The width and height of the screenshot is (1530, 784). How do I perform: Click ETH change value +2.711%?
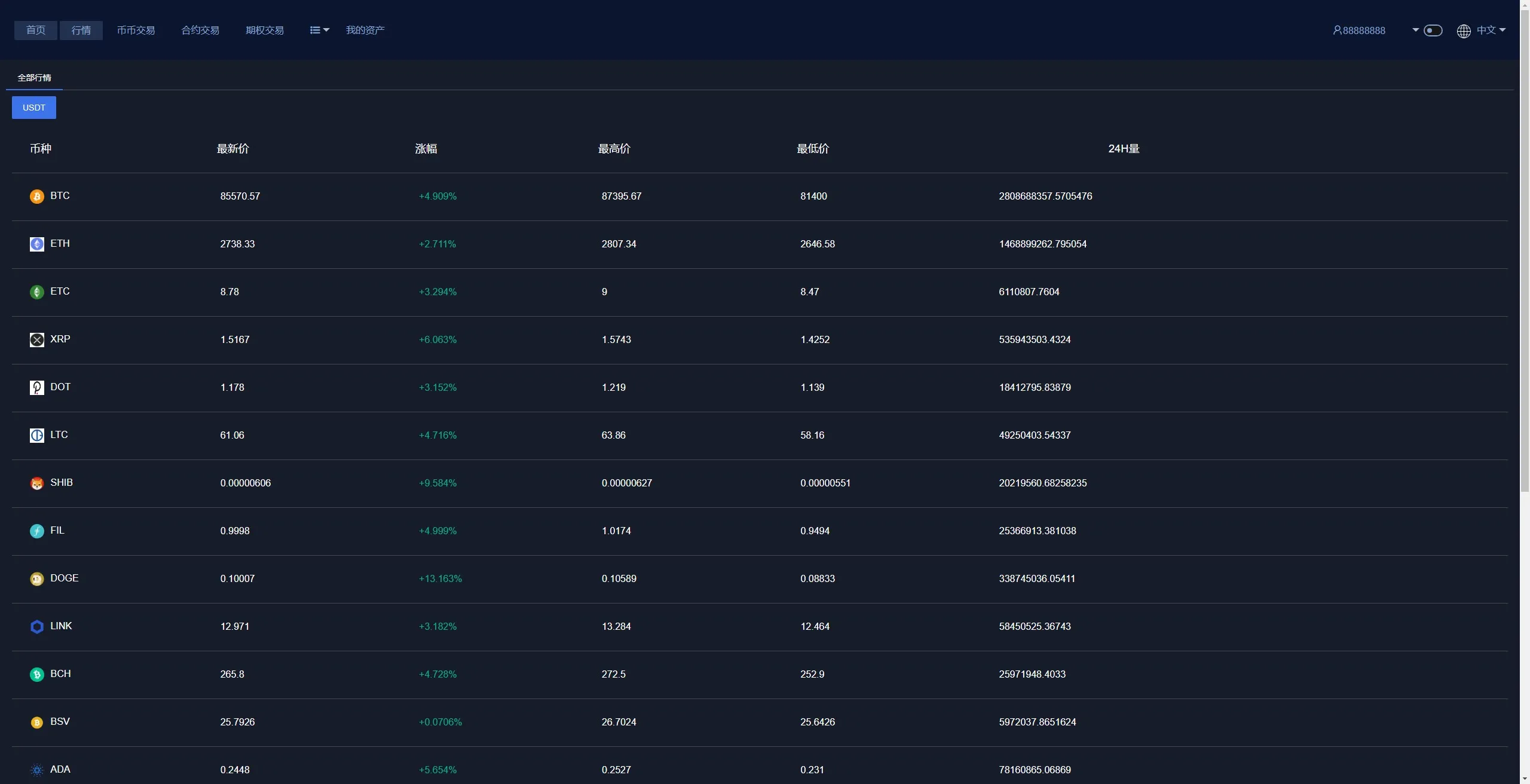point(437,244)
